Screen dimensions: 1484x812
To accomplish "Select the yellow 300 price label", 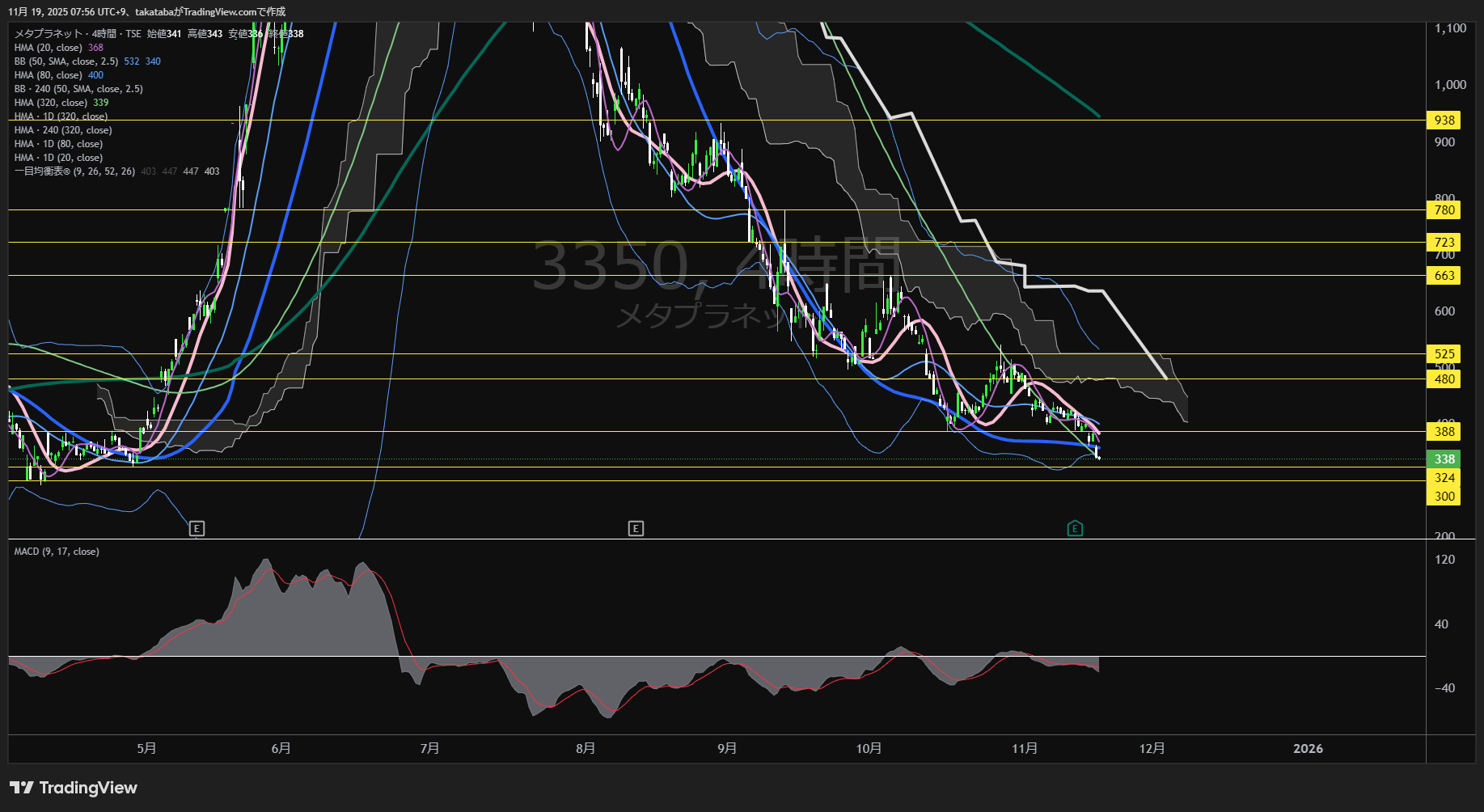I will (1444, 497).
